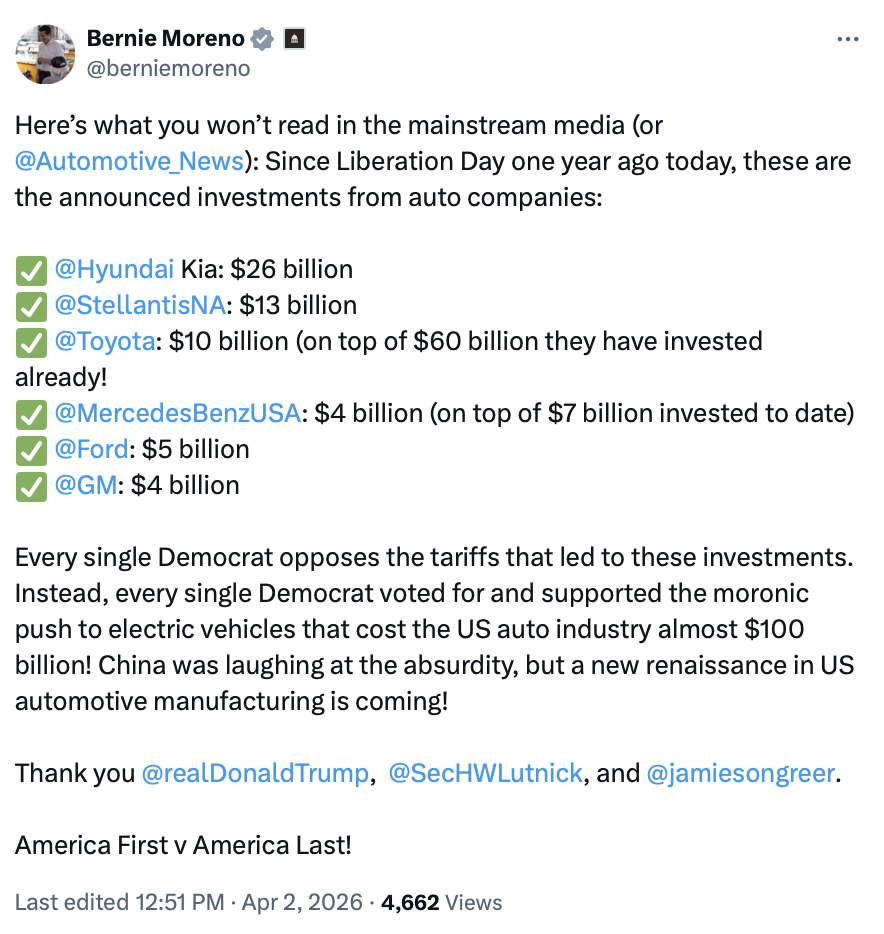Open the three-dot more options menu
This screenshot has height=934, width=884.
(x=847, y=39)
